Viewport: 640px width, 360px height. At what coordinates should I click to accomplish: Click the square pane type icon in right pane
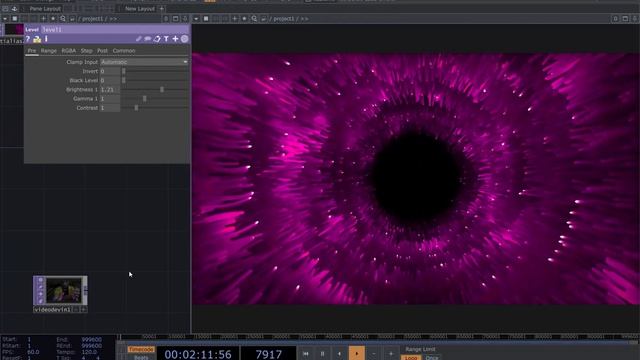tap(206, 18)
